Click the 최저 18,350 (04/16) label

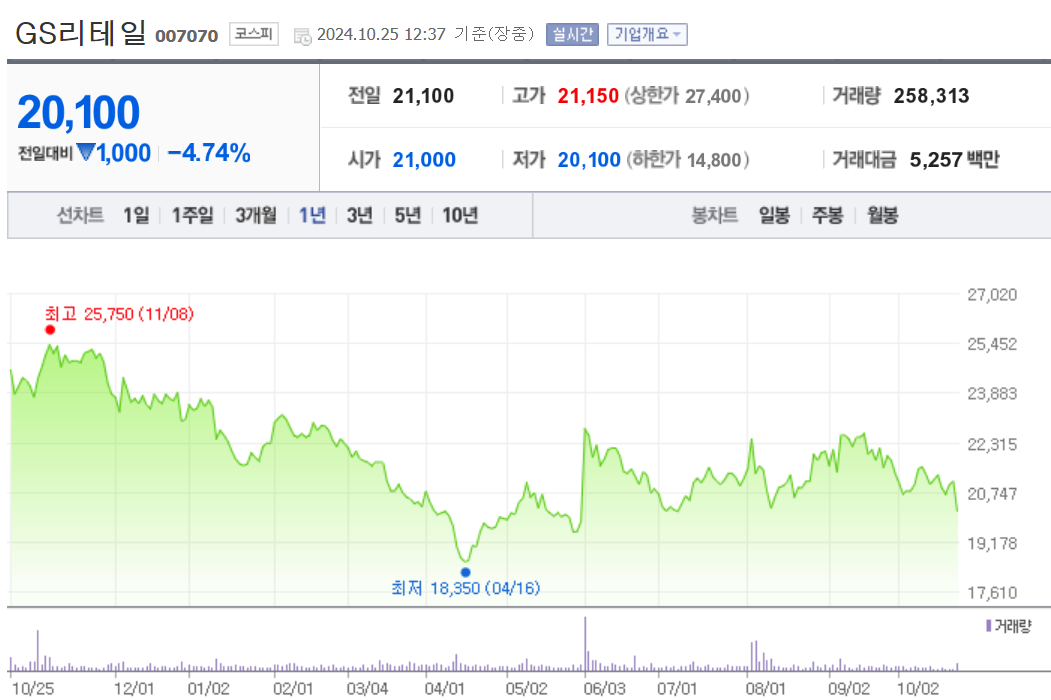click(466, 588)
